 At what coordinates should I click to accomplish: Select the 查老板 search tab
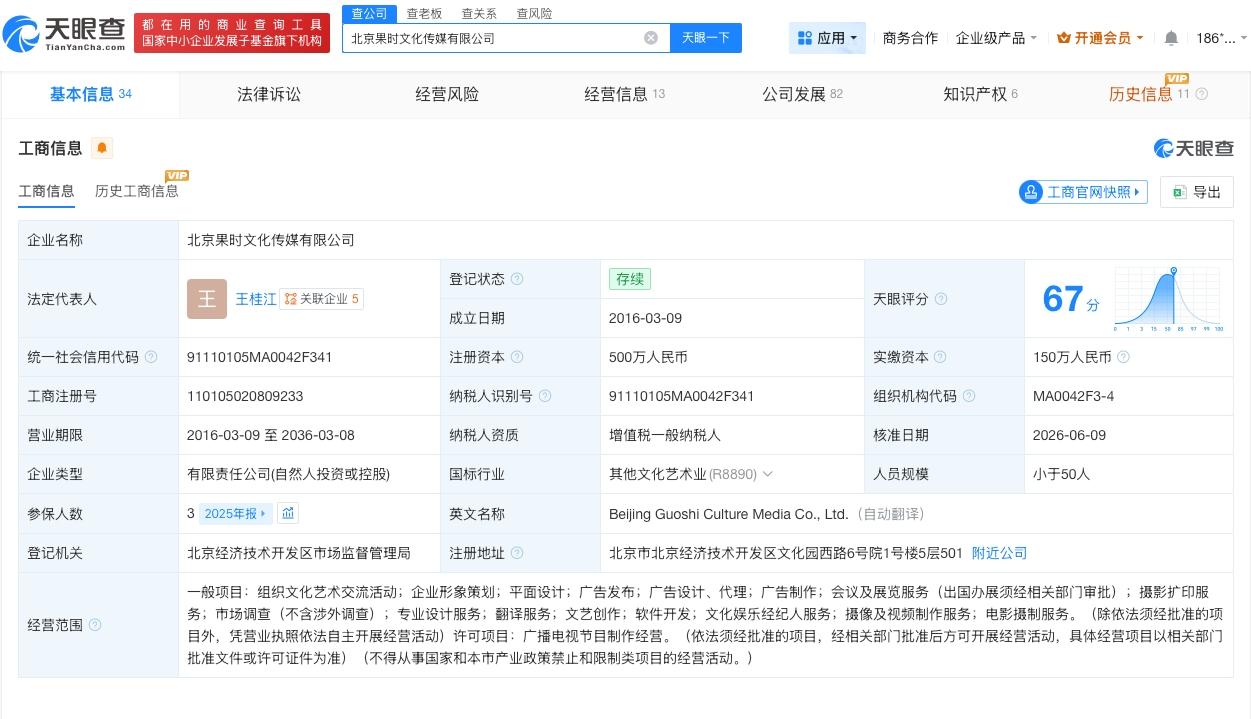[x=424, y=14]
